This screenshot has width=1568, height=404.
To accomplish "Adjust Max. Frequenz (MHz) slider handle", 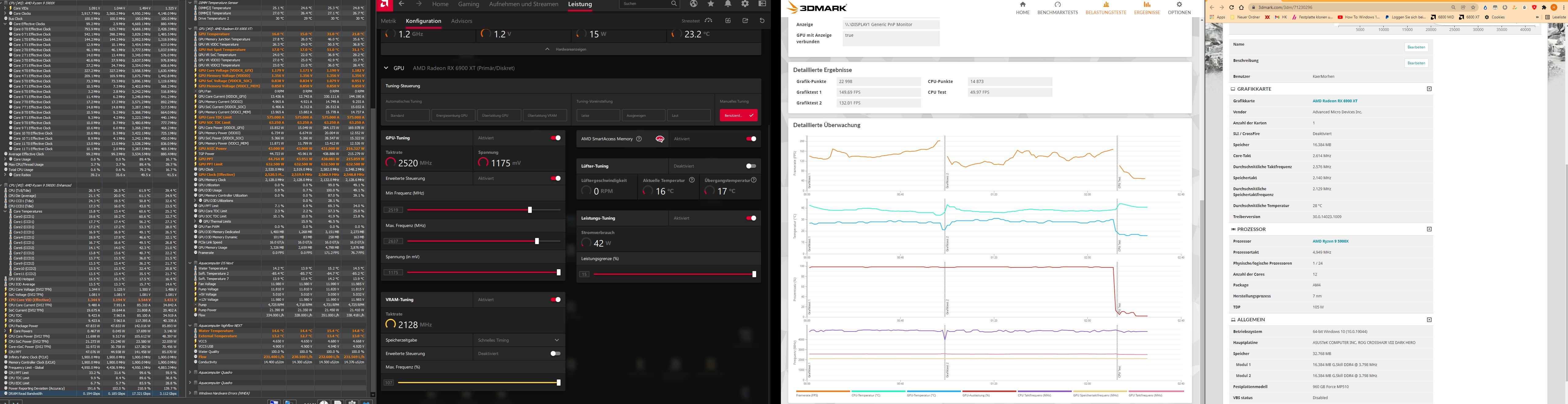I will coord(537,241).
